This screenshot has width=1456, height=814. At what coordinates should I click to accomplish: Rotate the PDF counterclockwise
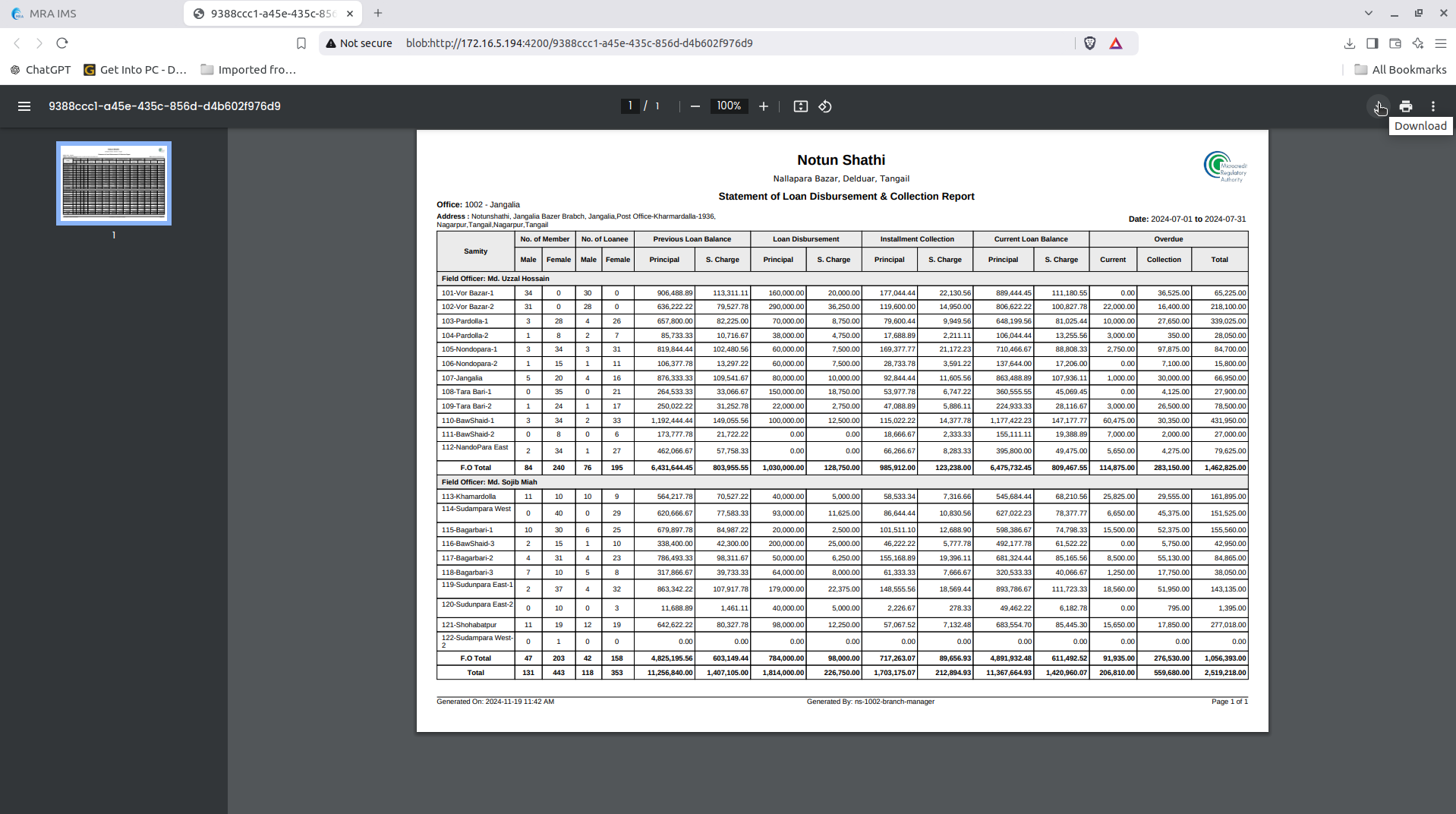[825, 106]
